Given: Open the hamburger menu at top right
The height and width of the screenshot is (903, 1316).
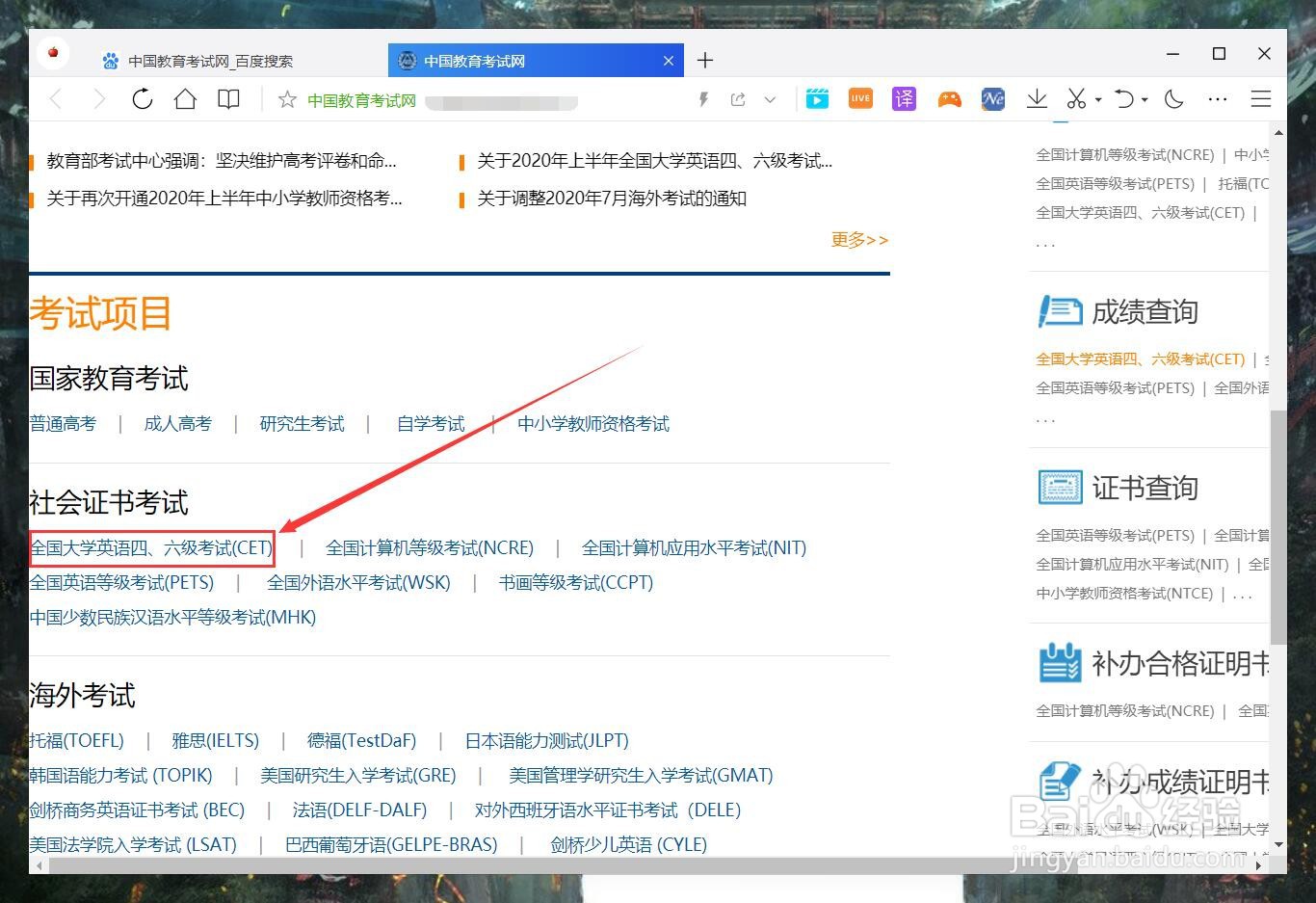Looking at the screenshot, I should click(1261, 98).
